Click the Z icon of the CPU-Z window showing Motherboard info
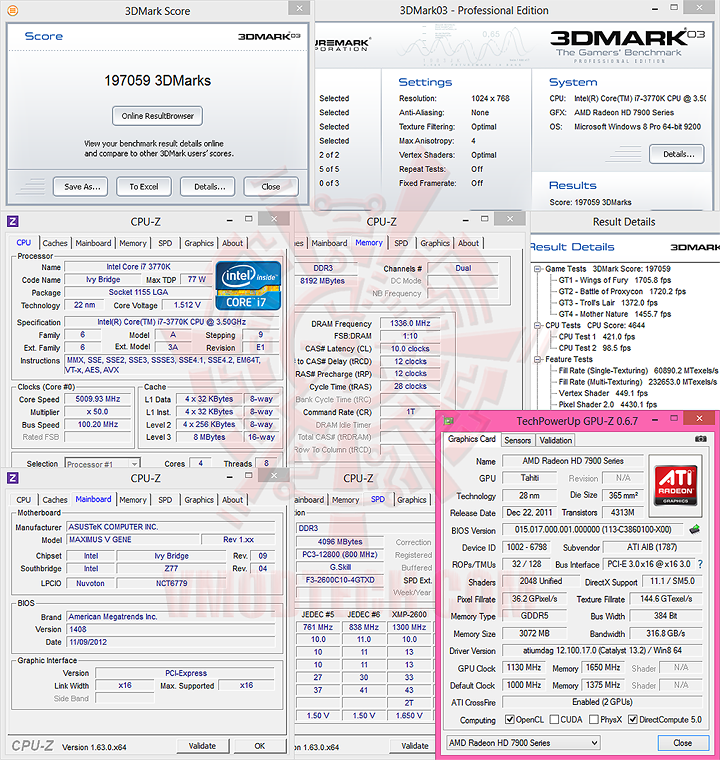The width and height of the screenshot is (720, 760). point(13,478)
